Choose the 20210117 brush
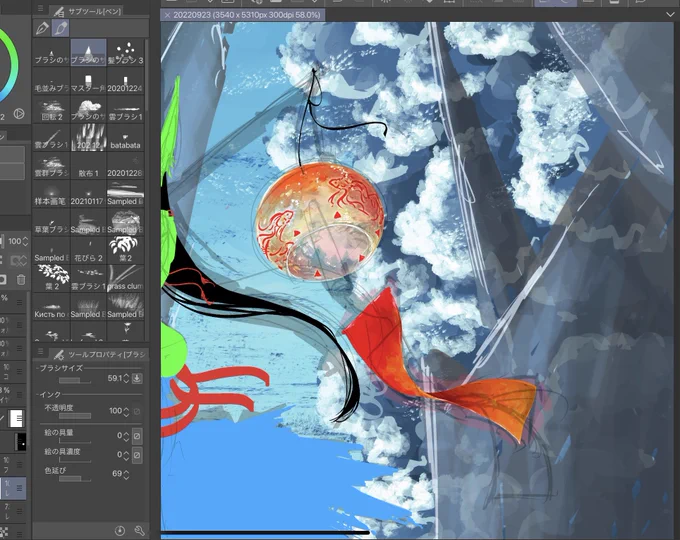This screenshot has width=680, height=540. coord(88,194)
